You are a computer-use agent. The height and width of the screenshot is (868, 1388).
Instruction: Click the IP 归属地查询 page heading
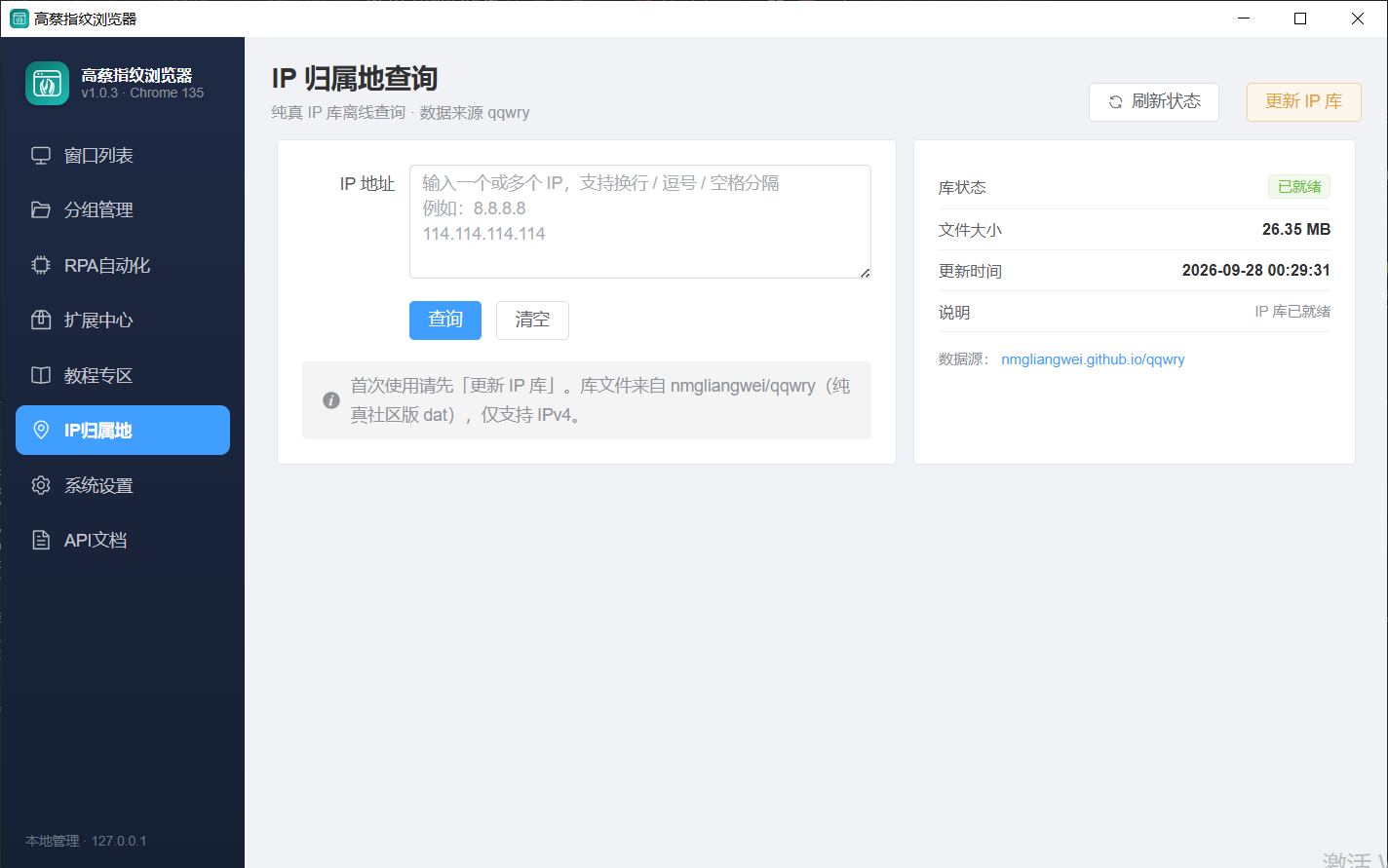click(x=355, y=78)
